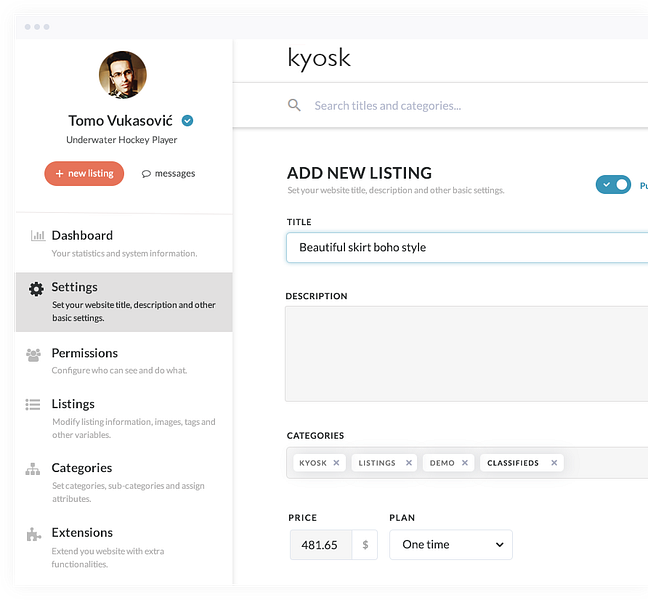Select the Settings sidebar item
The image size is (648, 600).
pyautogui.click(x=124, y=302)
